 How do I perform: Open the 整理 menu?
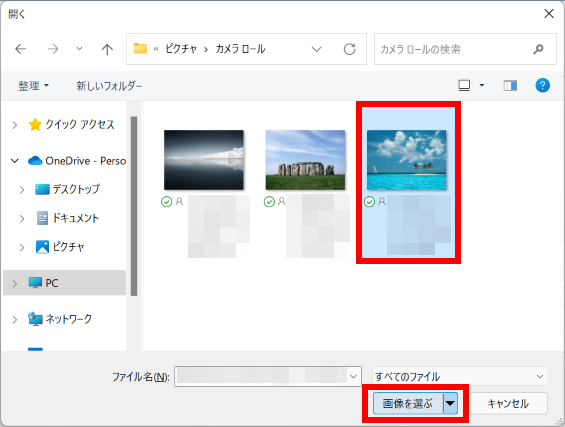[34, 86]
